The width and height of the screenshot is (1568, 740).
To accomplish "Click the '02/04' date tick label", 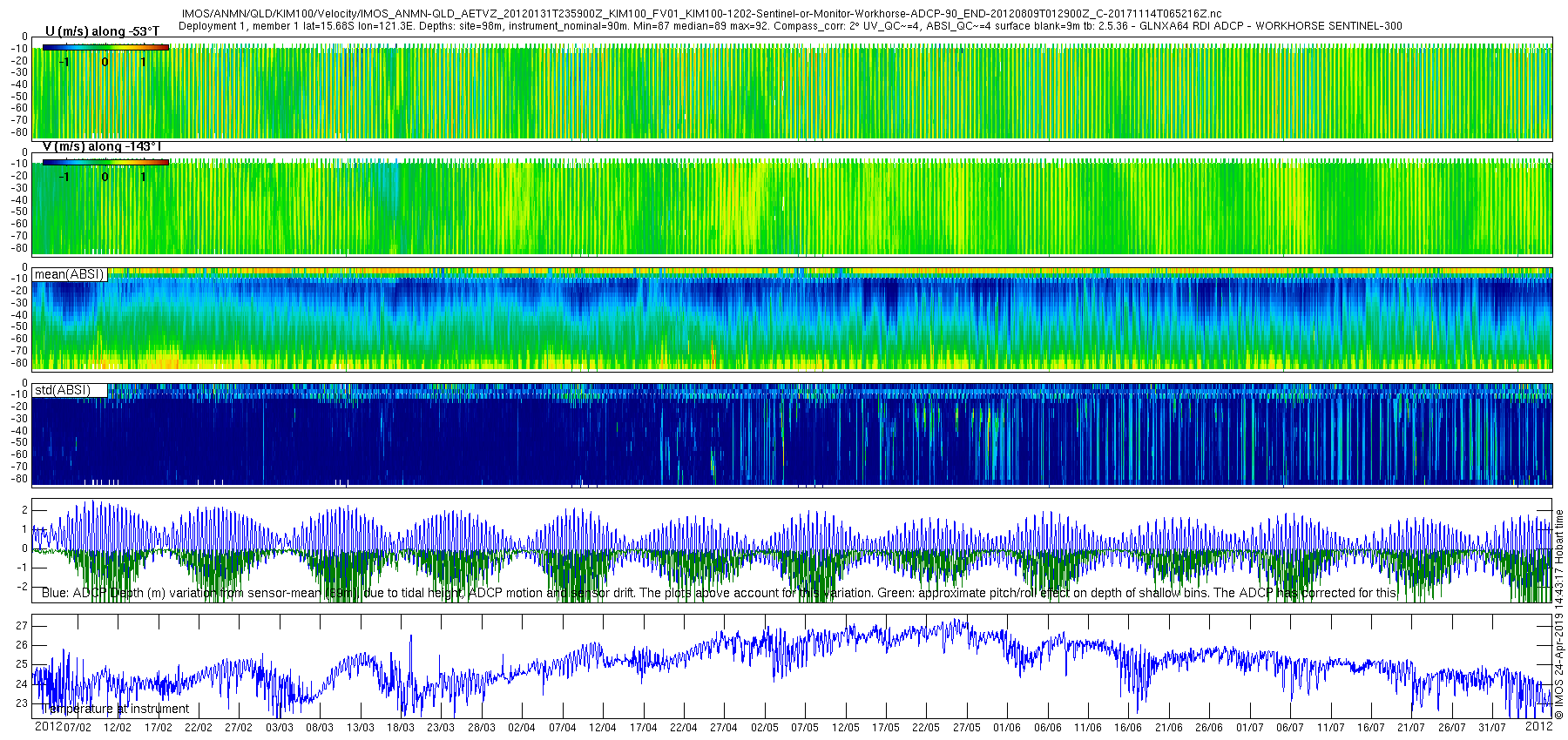I will 522,727.
